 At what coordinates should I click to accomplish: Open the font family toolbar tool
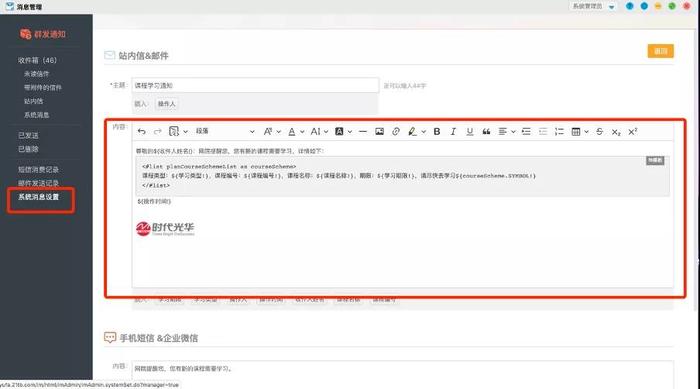tap(267, 131)
